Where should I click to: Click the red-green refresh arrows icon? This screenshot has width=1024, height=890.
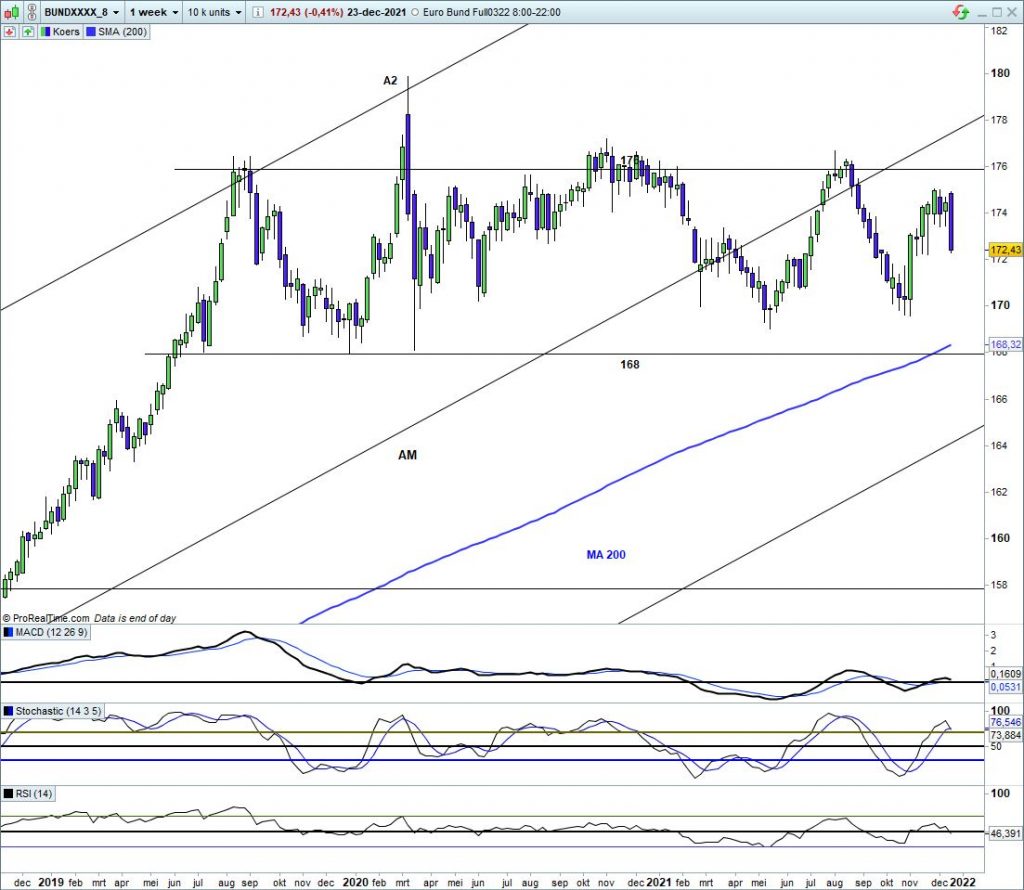(961, 12)
